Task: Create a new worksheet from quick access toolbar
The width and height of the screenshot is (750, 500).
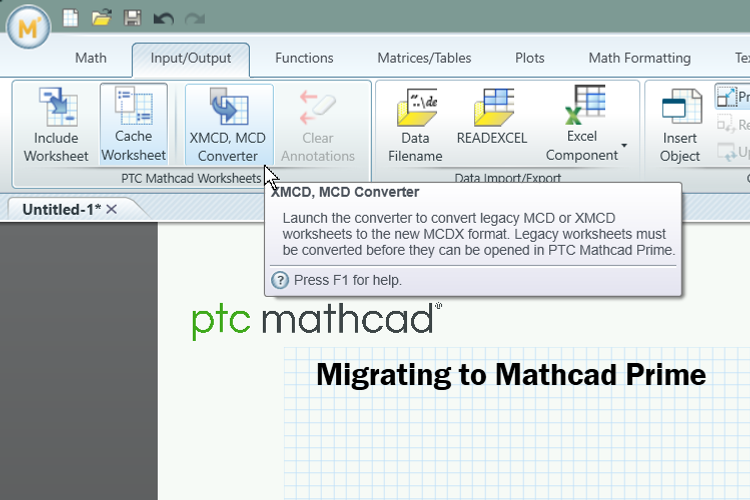Action: [x=72, y=17]
